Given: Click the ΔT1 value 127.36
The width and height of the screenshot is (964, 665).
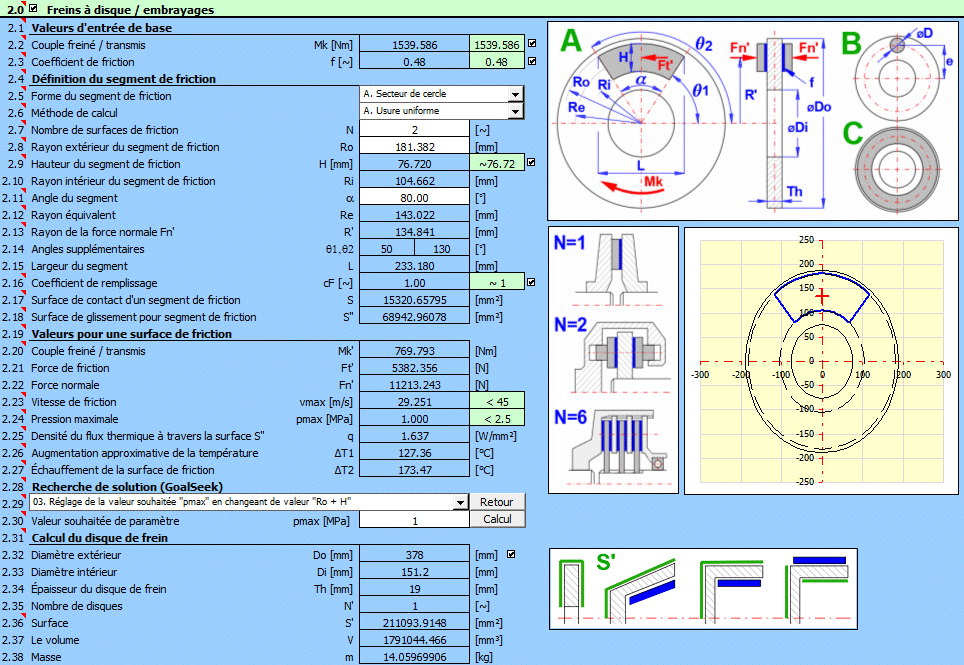Looking at the screenshot, I should click(x=414, y=453).
